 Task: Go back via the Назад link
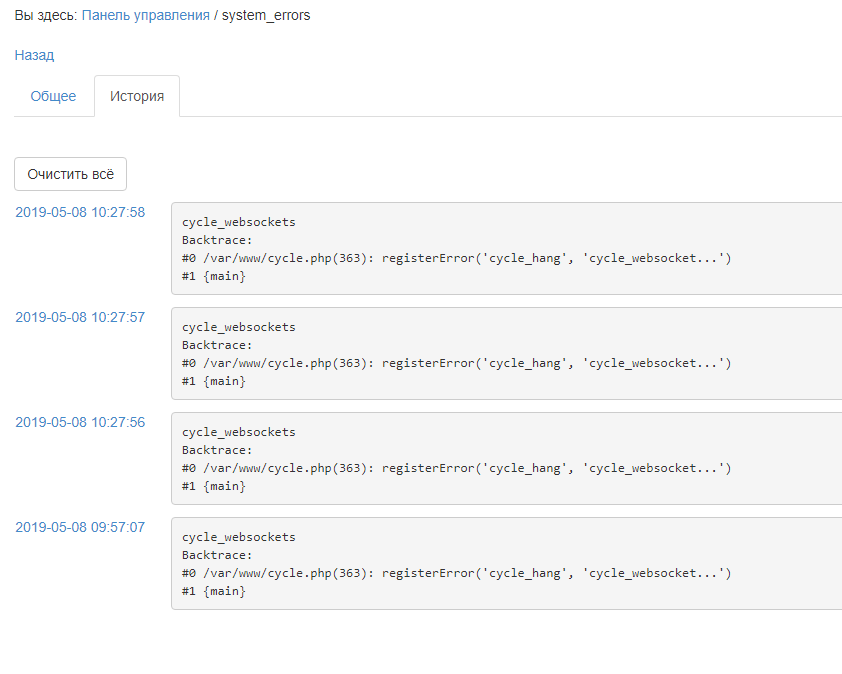tap(34, 55)
